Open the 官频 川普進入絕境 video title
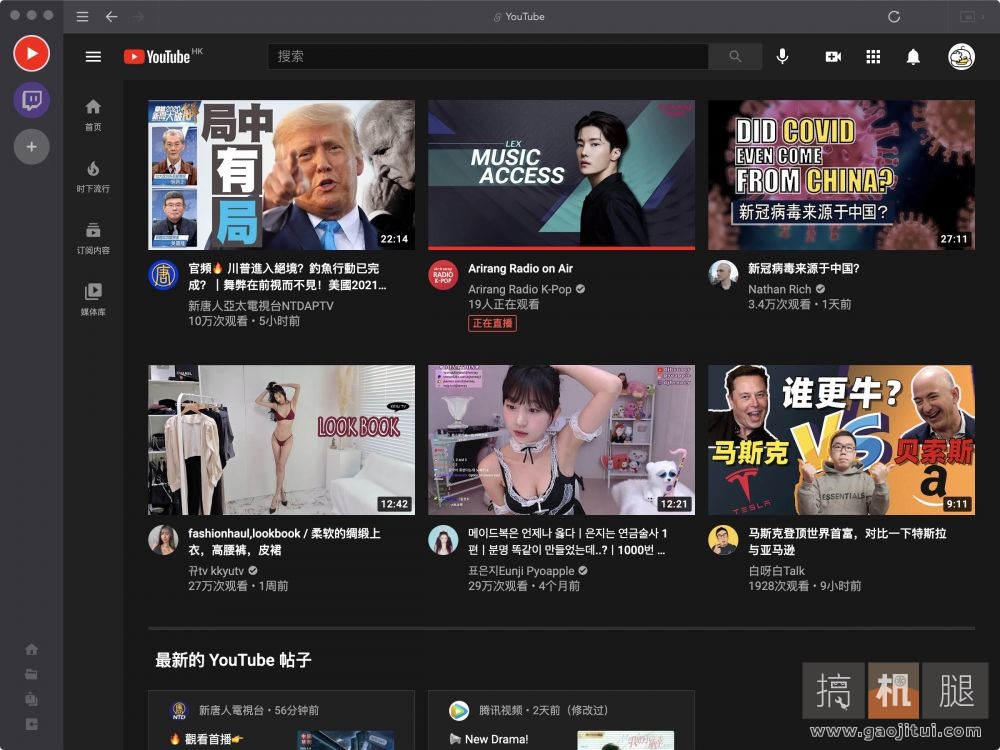The width and height of the screenshot is (1000, 750). click(287, 277)
